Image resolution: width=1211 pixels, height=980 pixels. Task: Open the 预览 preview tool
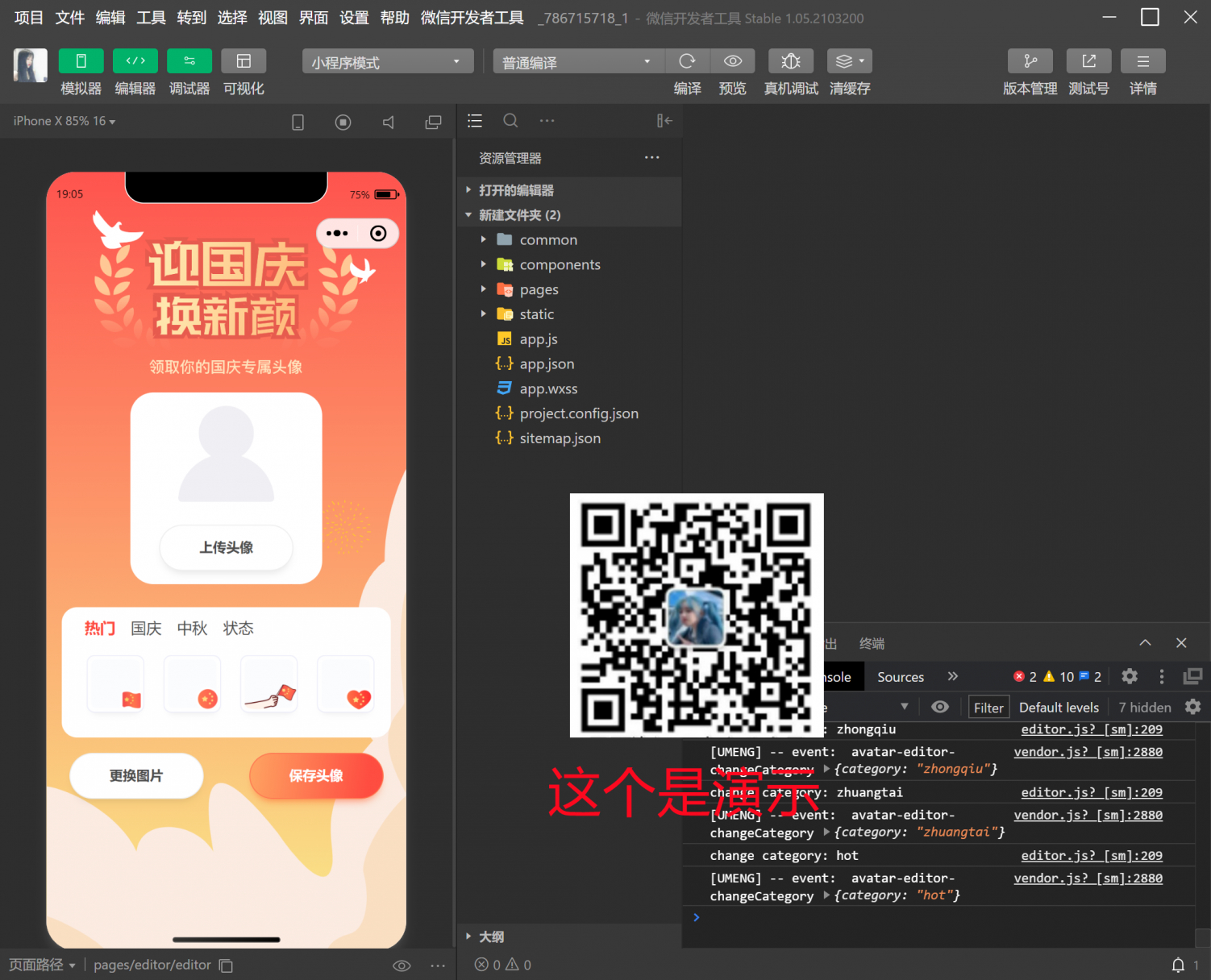click(x=732, y=60)
